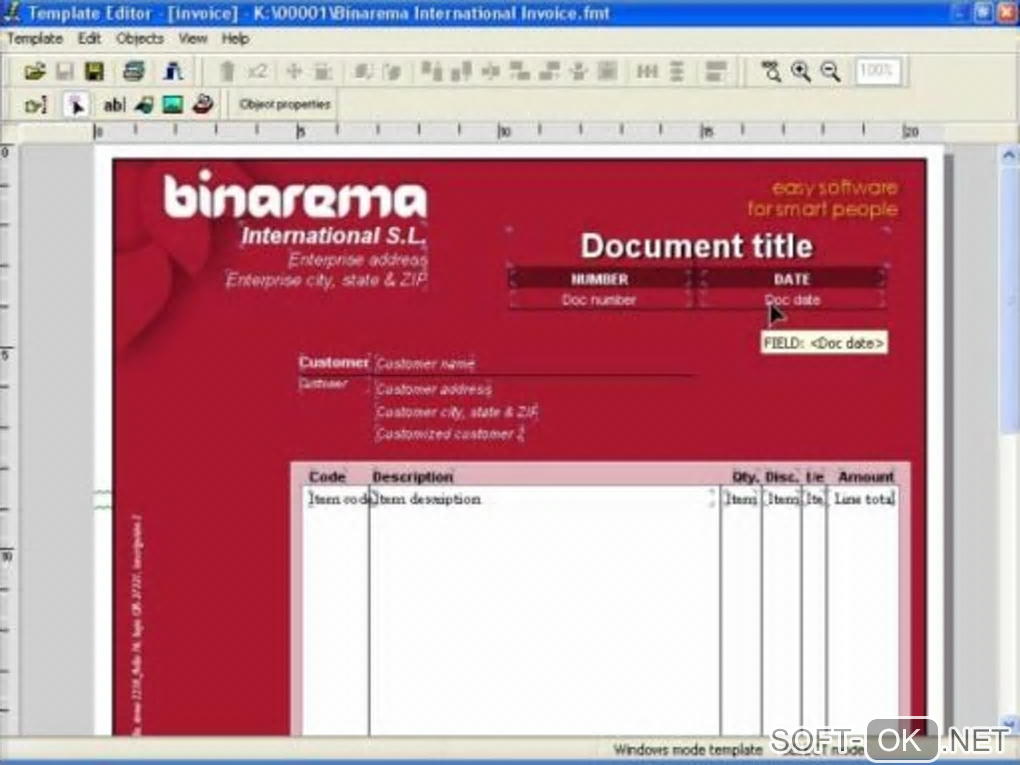The image size is (1020, 765).
Task: Open the Help menu
Action: click(x=235, y=38)
